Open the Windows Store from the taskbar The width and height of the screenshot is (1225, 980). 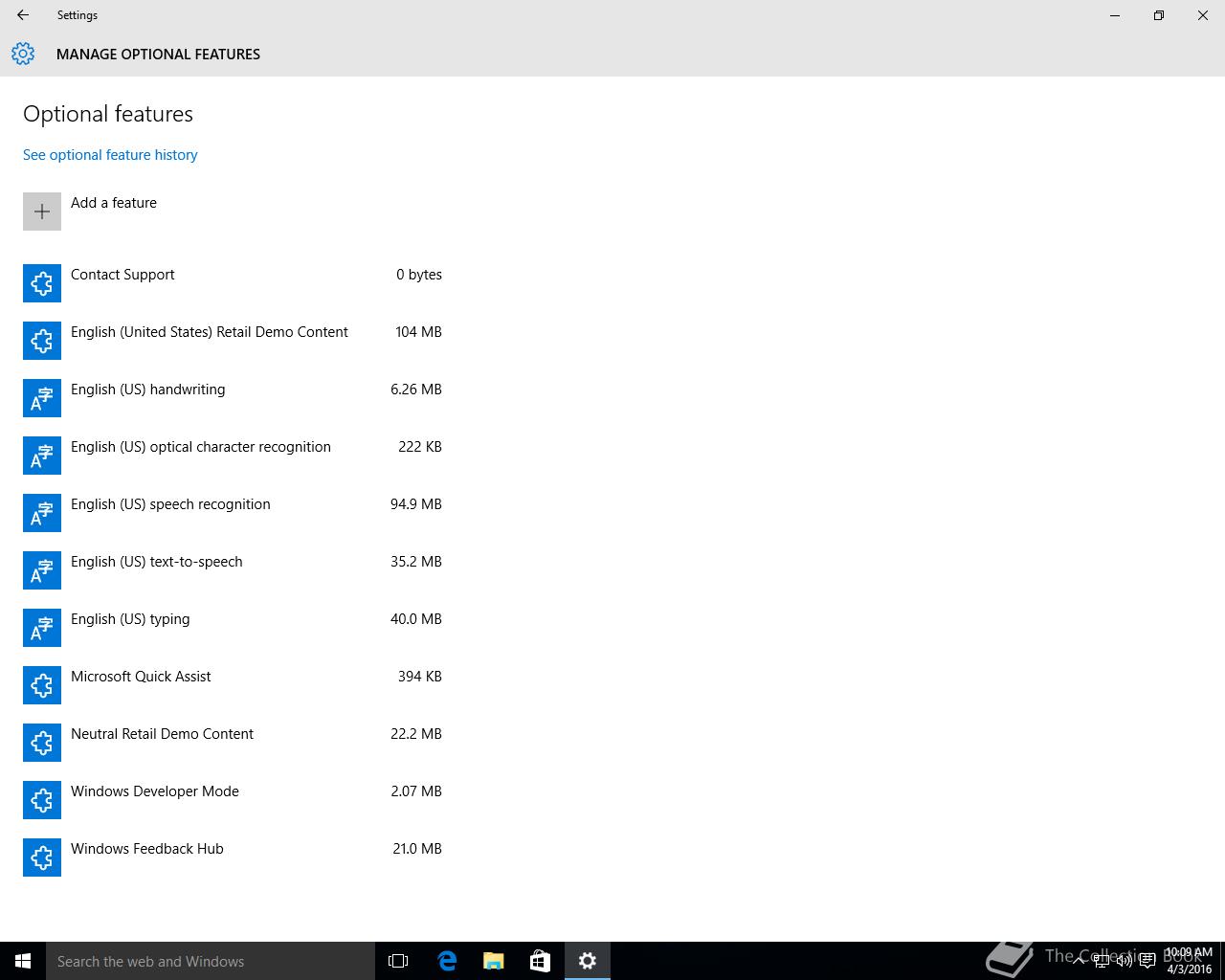pyautogui.click(x=540, y=961)
